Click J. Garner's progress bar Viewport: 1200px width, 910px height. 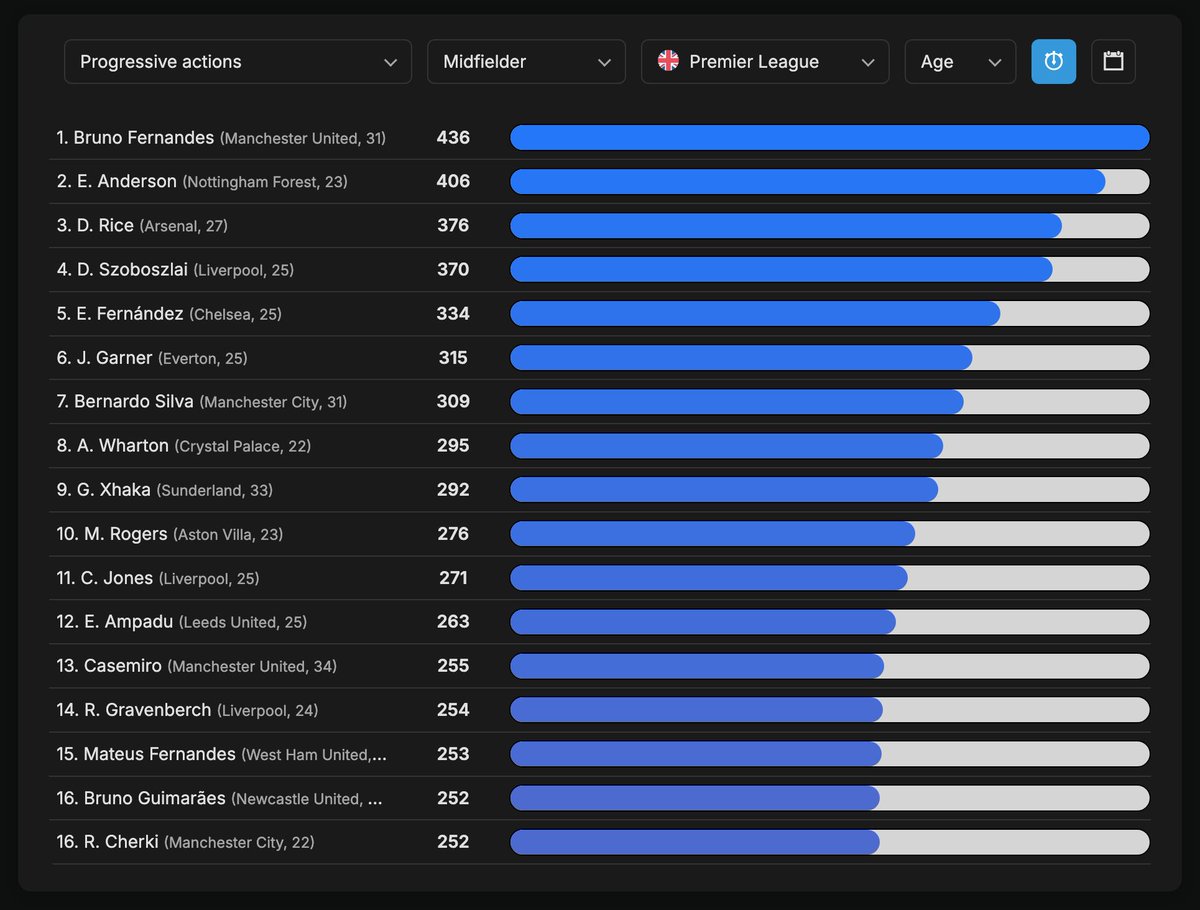pos(830,358)
